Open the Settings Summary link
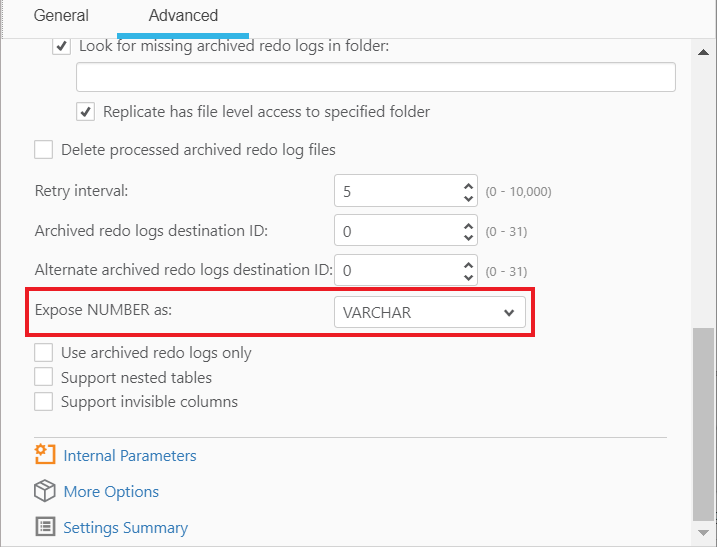The height and width of the screenshot is (547, 717). tap(125, 527)
